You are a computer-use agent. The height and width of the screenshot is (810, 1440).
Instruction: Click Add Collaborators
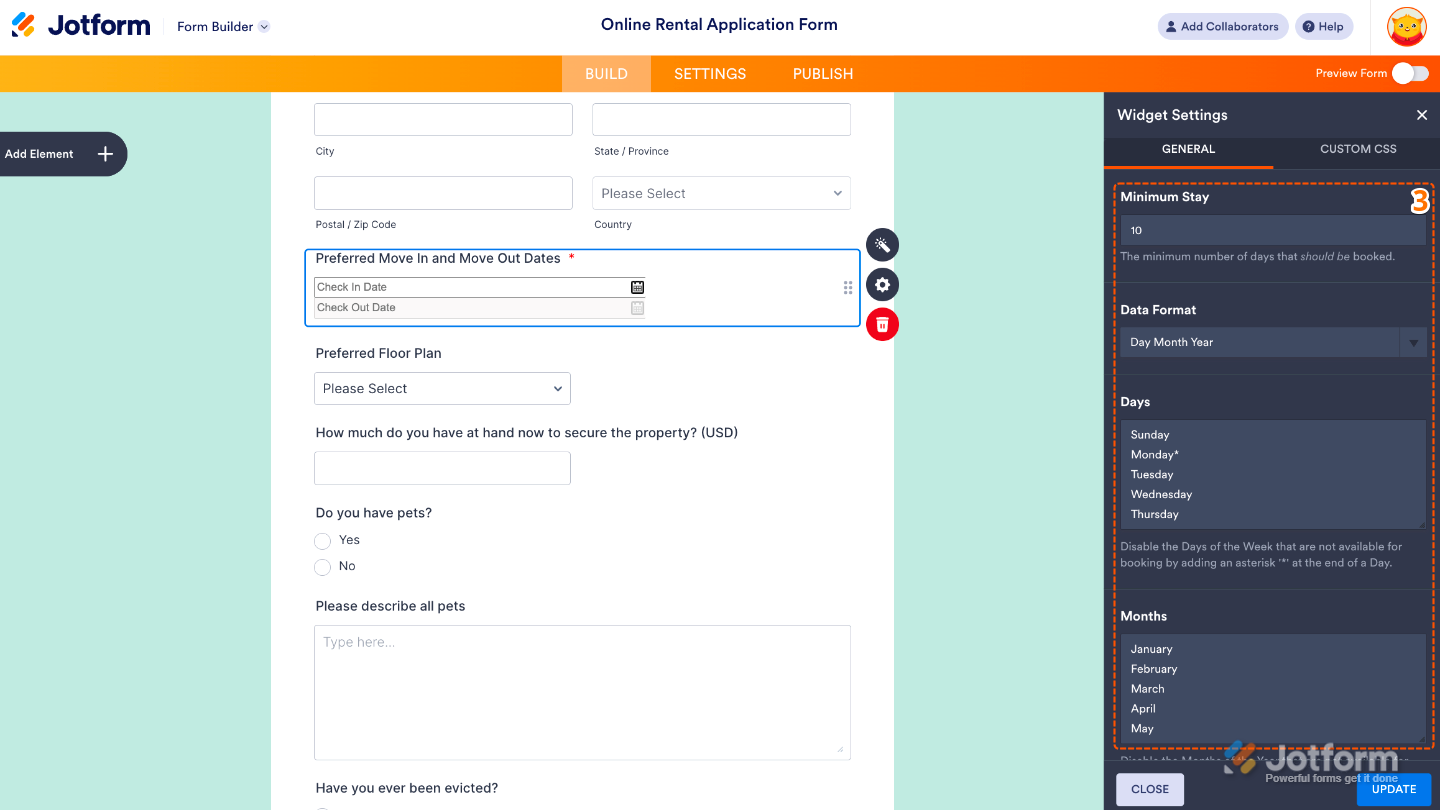(x=1222, y=26)
